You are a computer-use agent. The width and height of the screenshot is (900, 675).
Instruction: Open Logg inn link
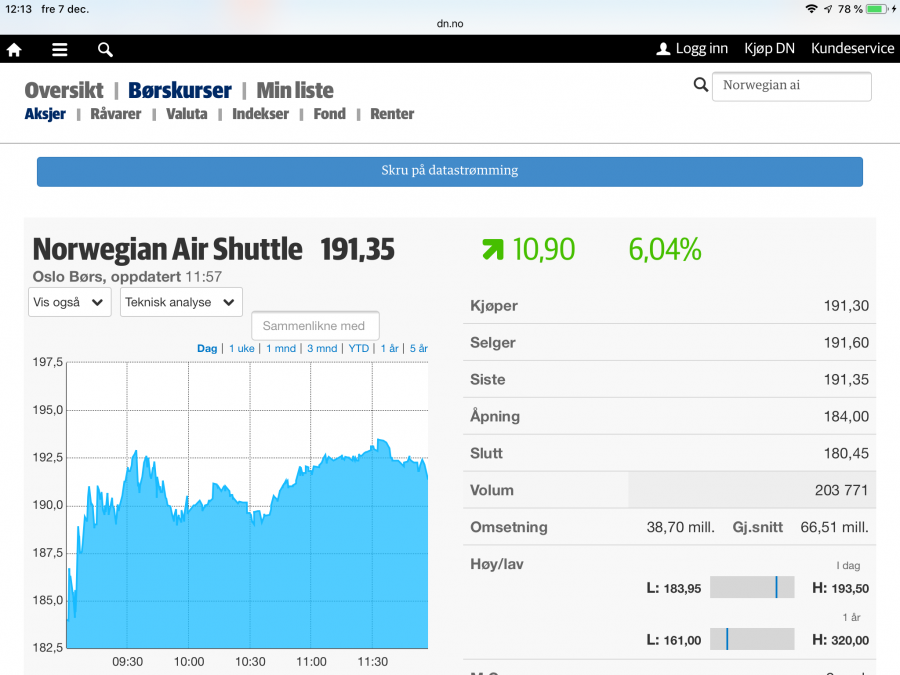pyautogui.click(x=701, y=49)
